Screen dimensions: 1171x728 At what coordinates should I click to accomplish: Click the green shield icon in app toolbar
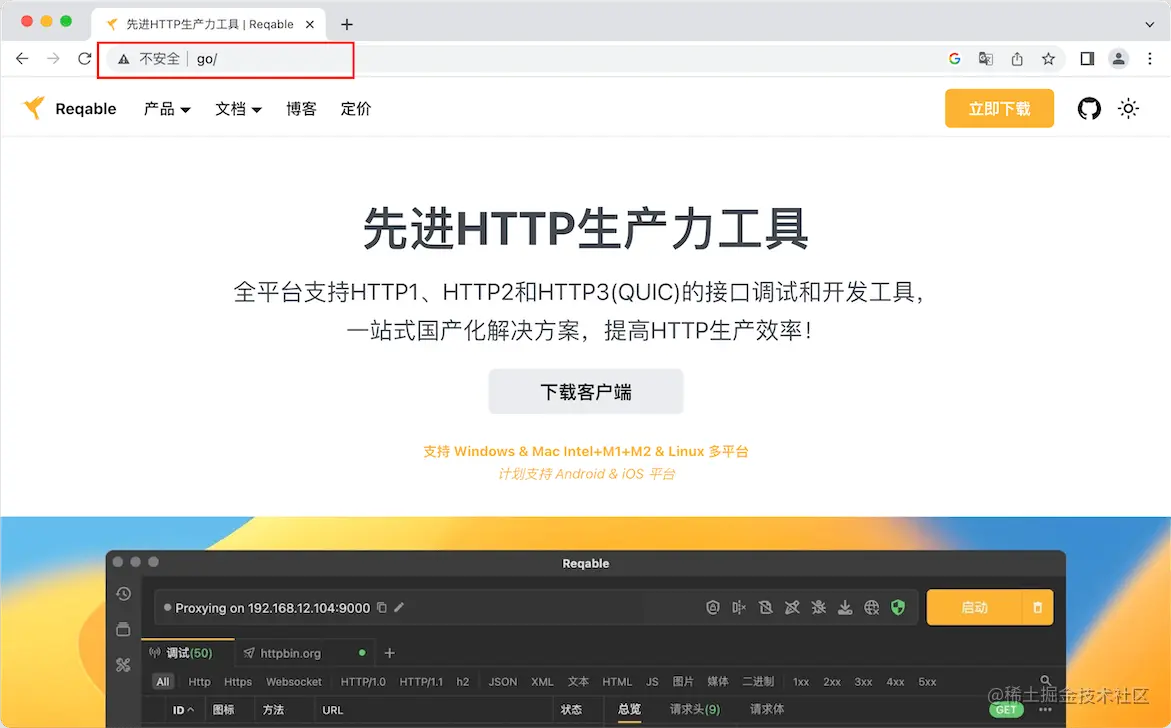click(898, 607)
